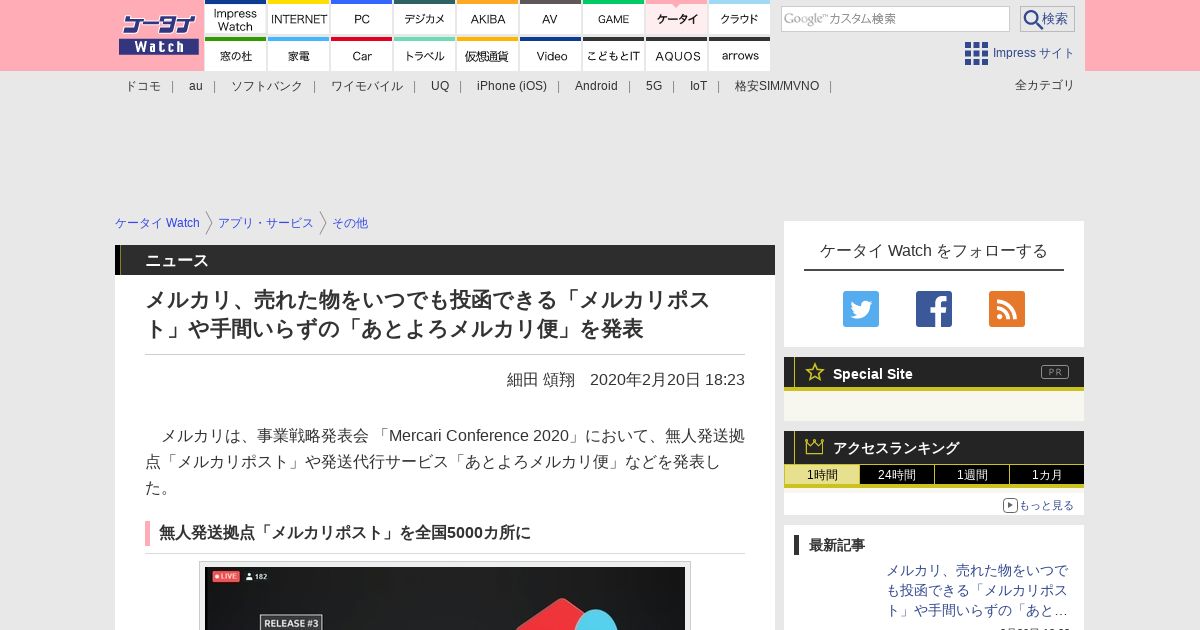The image size is (1200, 630).
Task: Open the Twitter follow icon
Action: [861, 309]
